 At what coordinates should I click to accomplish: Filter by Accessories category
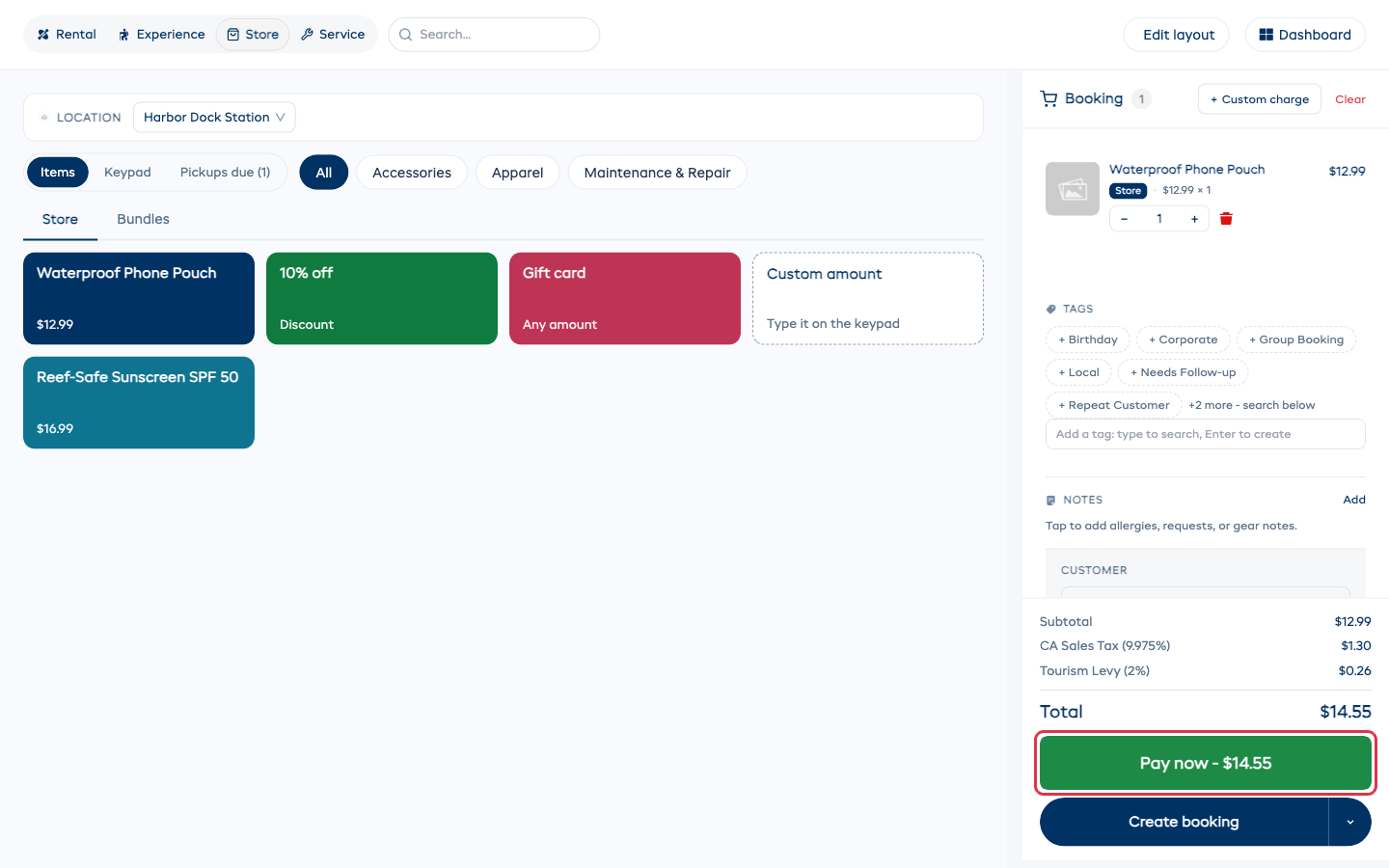(412, 173)
